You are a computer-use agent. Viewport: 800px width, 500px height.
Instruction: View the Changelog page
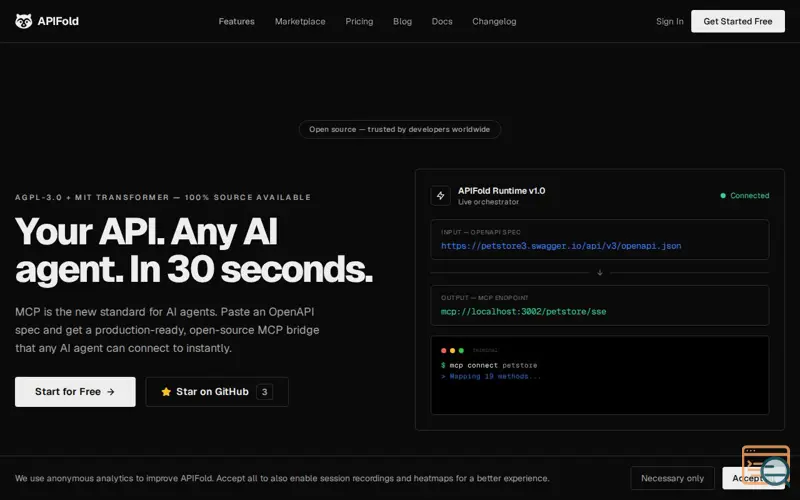click(x=494, y=21)
